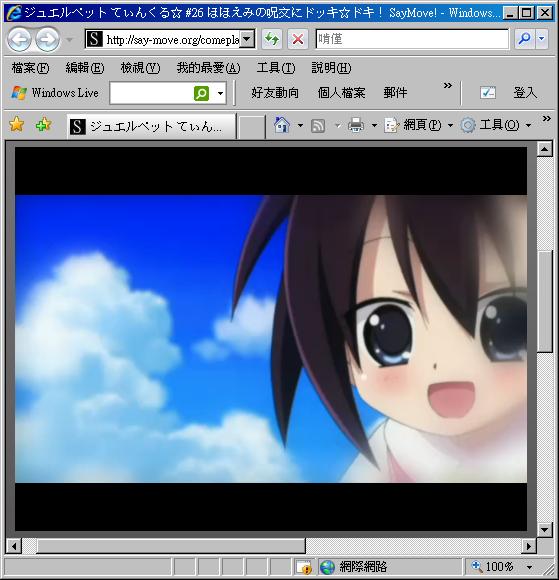Click the anime video player frame
This screenshot has width=559, height=580.
click(271, 339)
